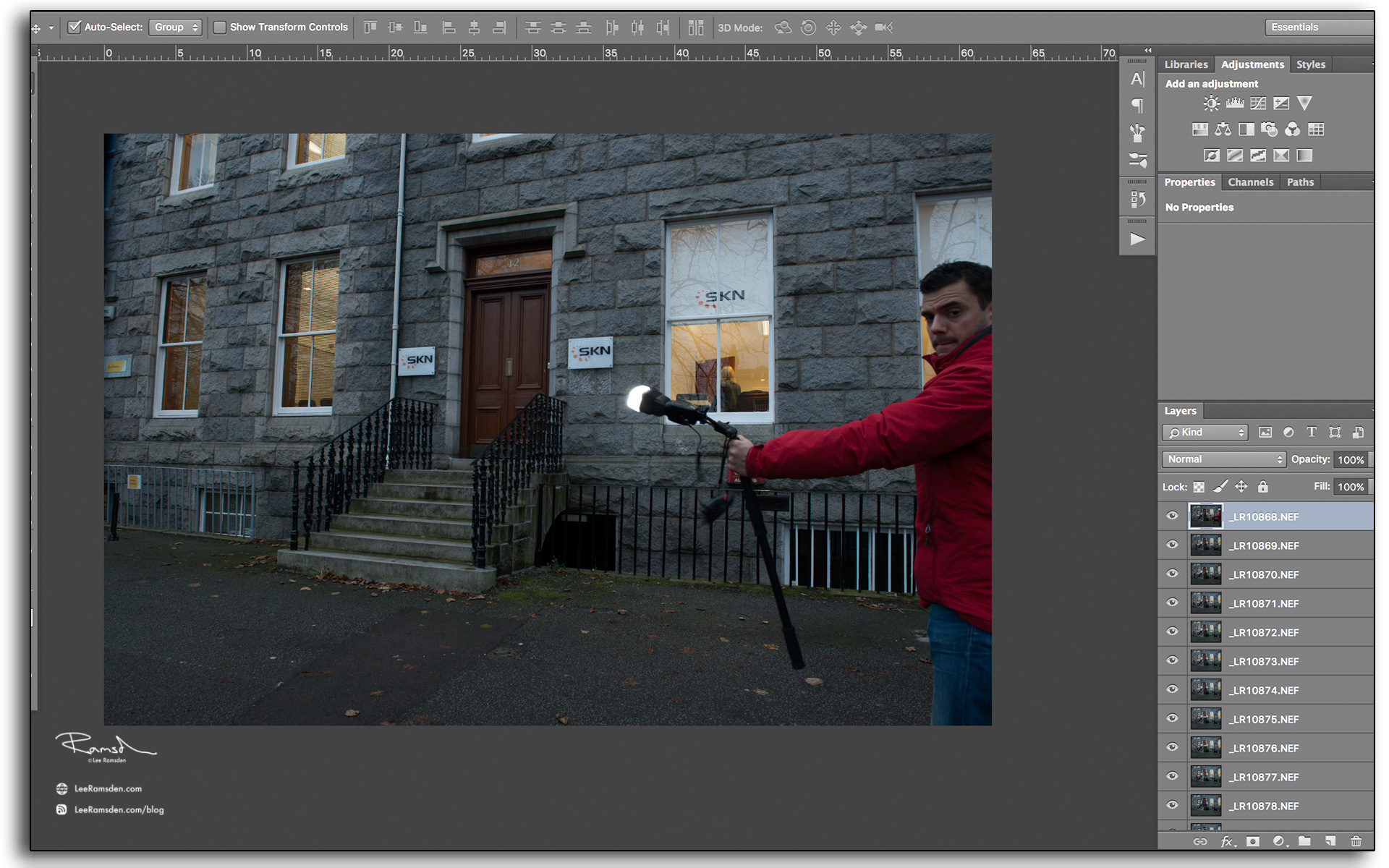Add a Brightness/Contrast adjustment

coord(1211,103)
